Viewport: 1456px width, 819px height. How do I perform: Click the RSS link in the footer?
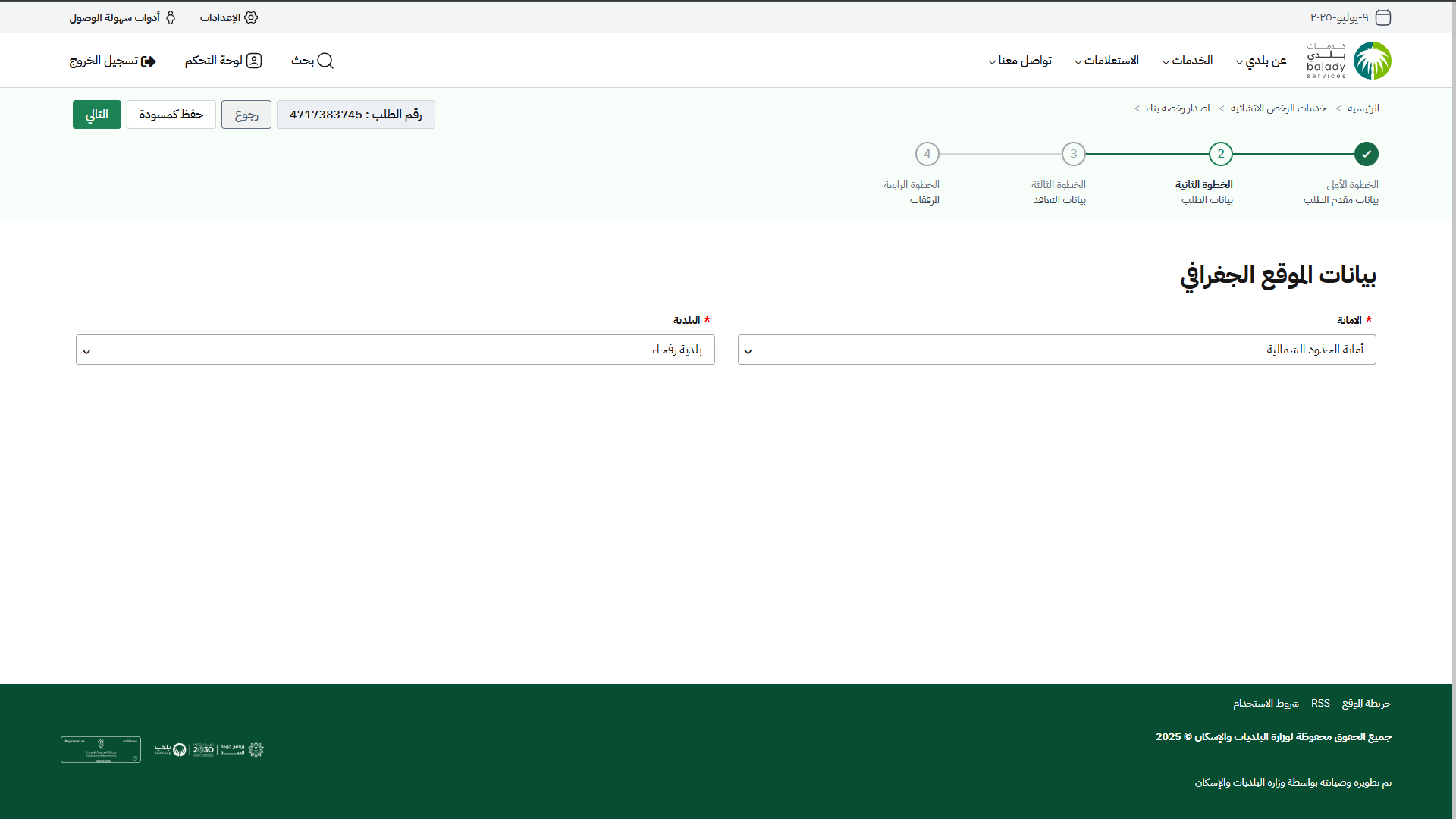(x=1320, y=704)
